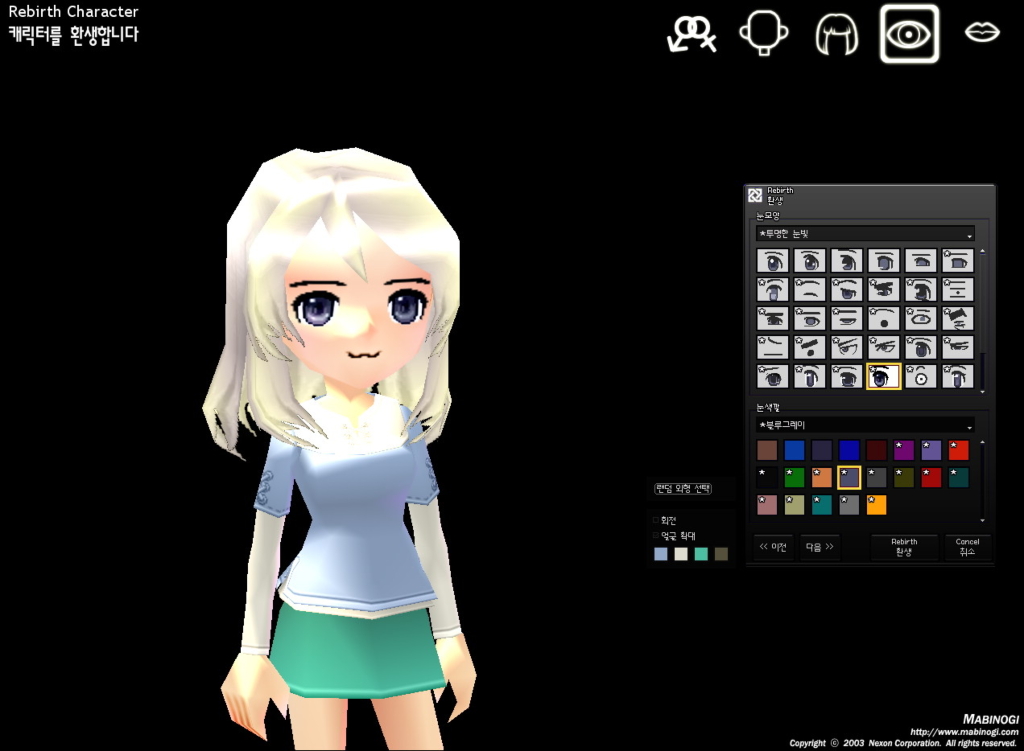Click the eye style list down arrow
The width and height of the screenshot is (1024, 751).
982,391
